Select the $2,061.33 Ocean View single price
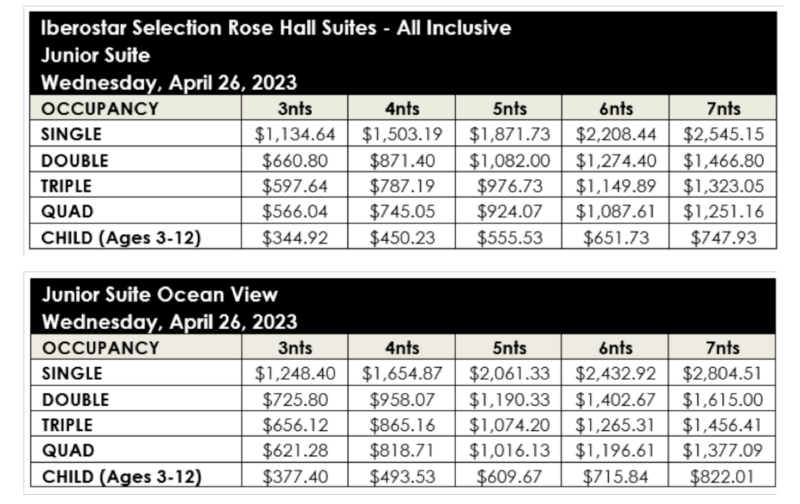 click(x=509, y=373)
